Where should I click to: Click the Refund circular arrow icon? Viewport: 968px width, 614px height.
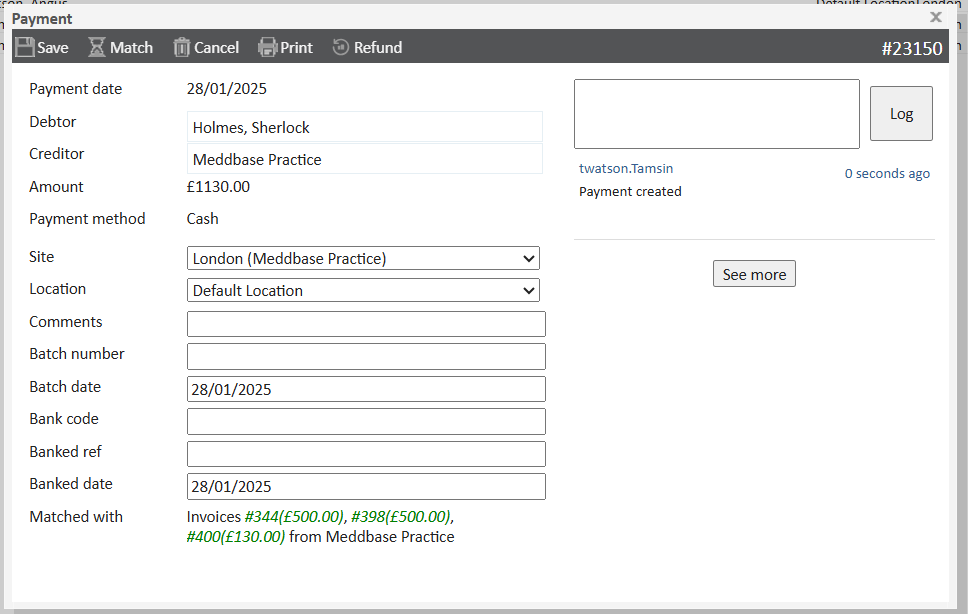click(341, 47)
